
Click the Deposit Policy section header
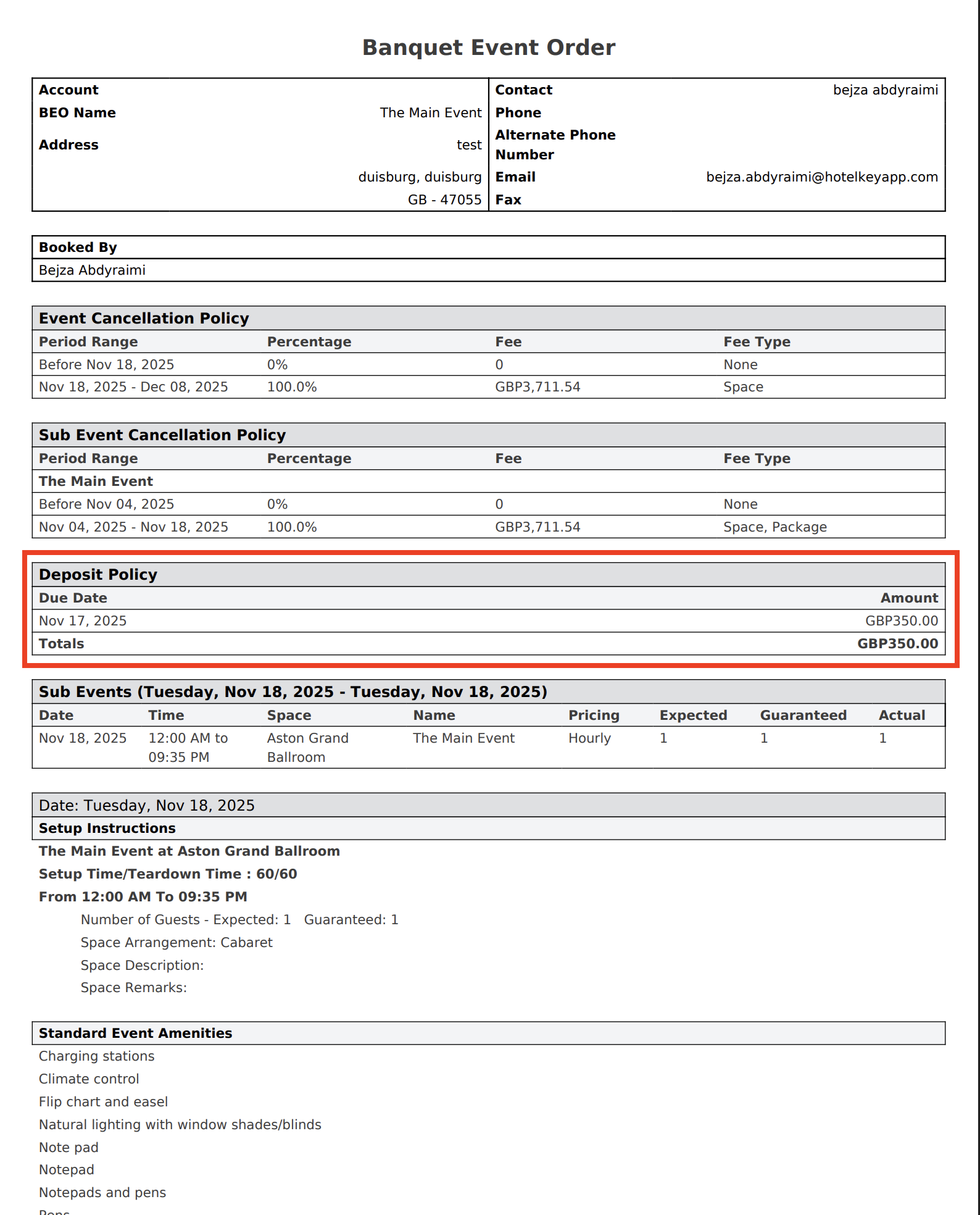[98, 575]
